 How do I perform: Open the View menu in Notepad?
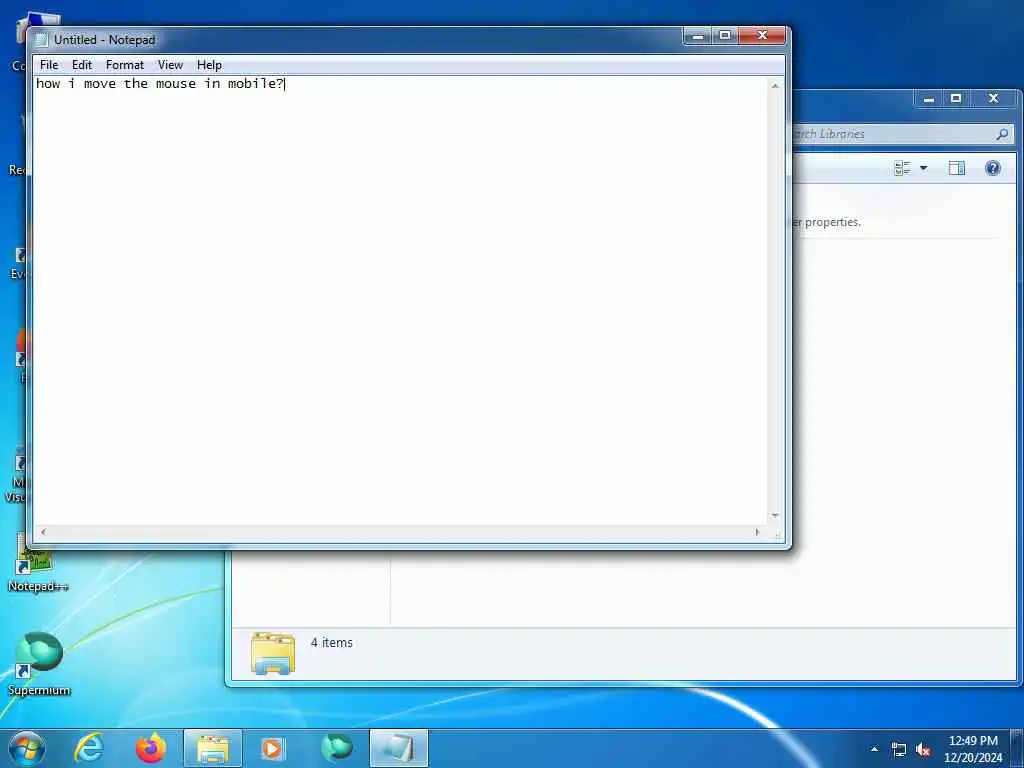coord(170,65)
